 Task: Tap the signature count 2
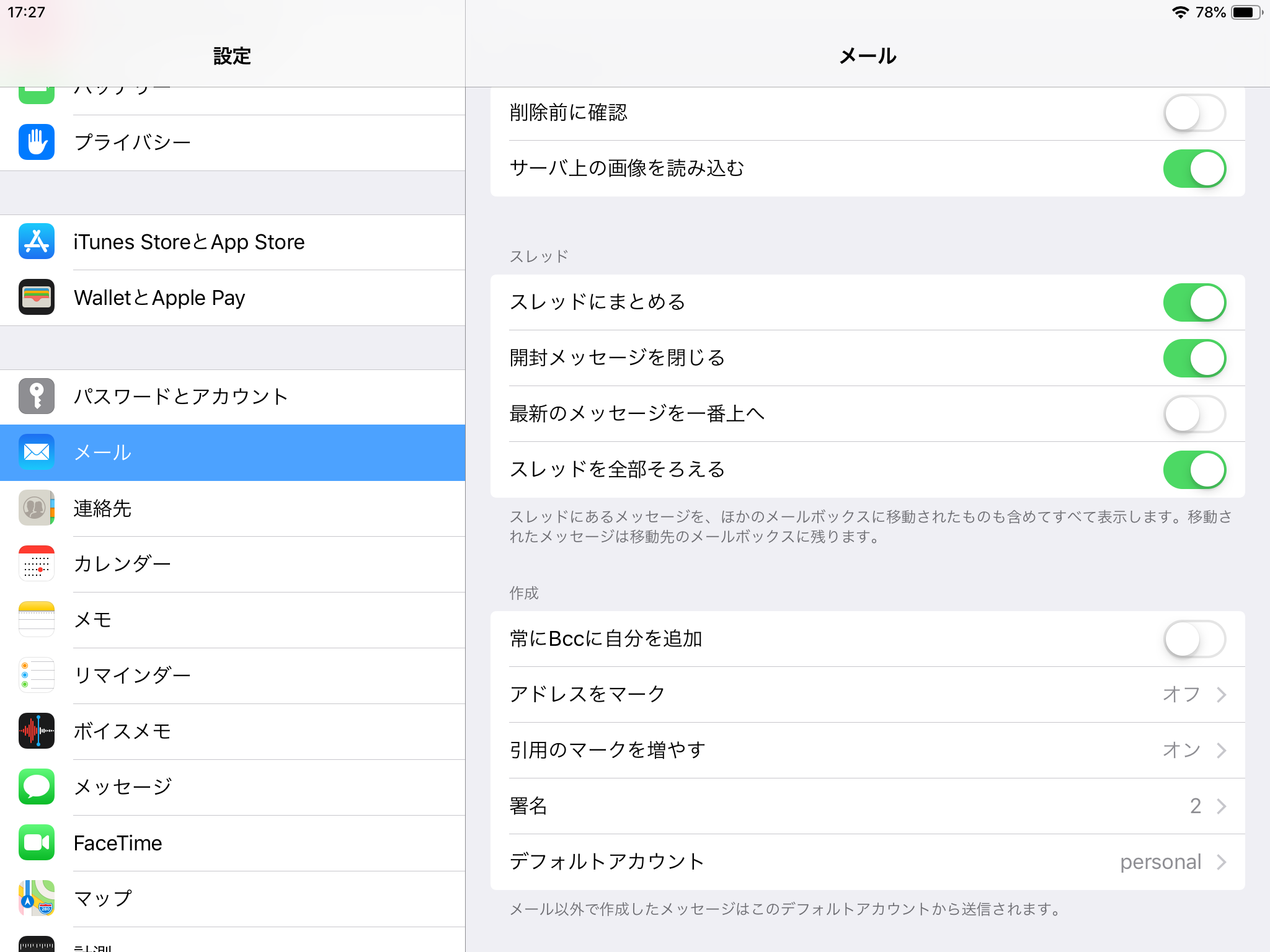(x=1196, y=806)
